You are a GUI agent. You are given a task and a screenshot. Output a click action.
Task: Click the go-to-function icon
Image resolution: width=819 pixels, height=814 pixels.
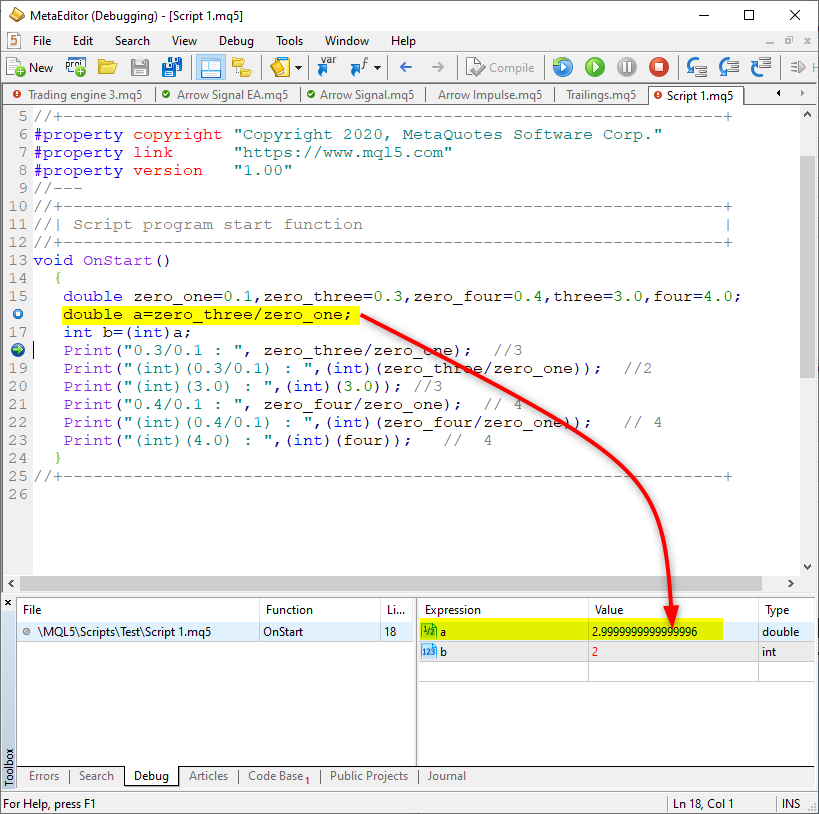[360, 67]
